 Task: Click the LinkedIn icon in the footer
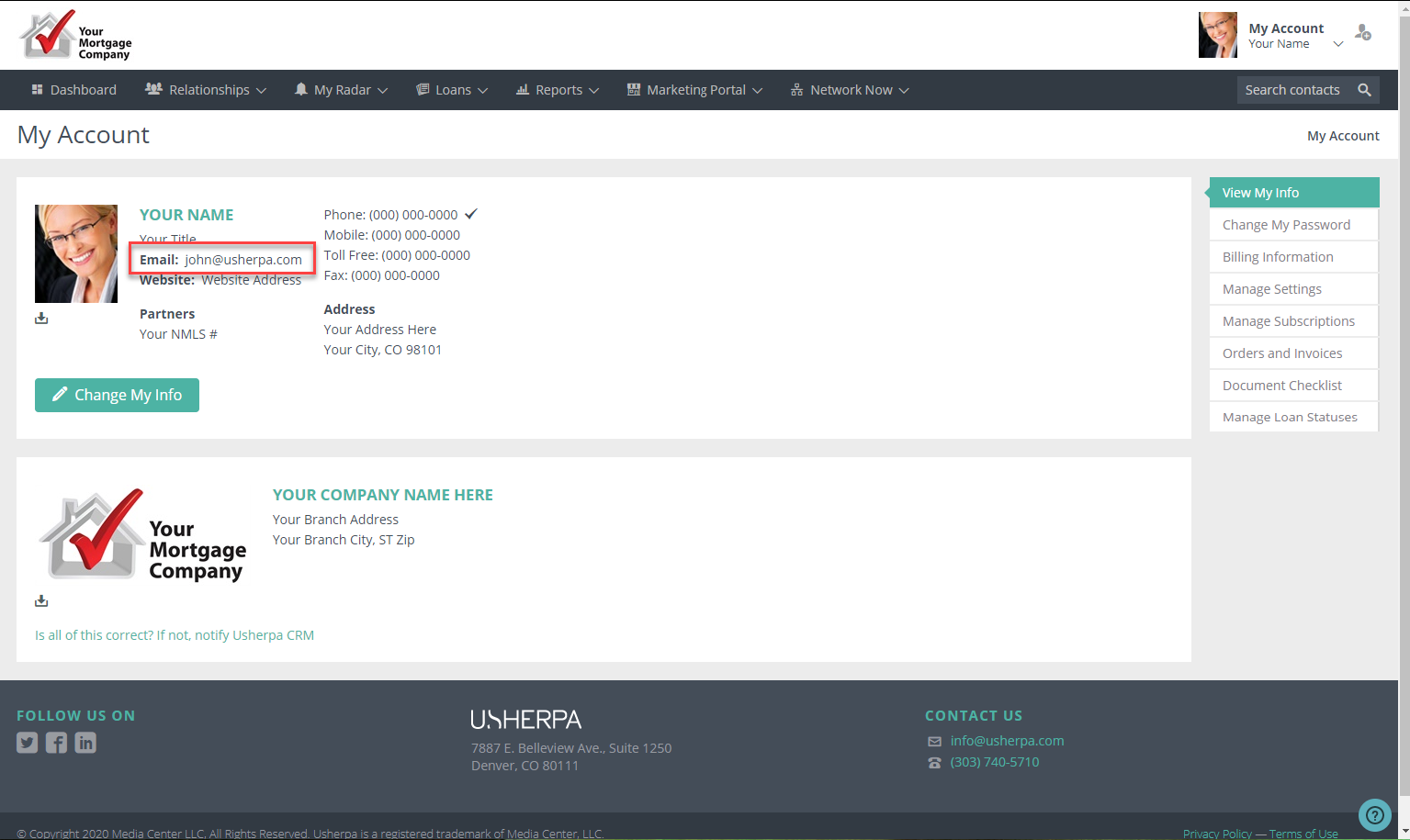point(85,743)
